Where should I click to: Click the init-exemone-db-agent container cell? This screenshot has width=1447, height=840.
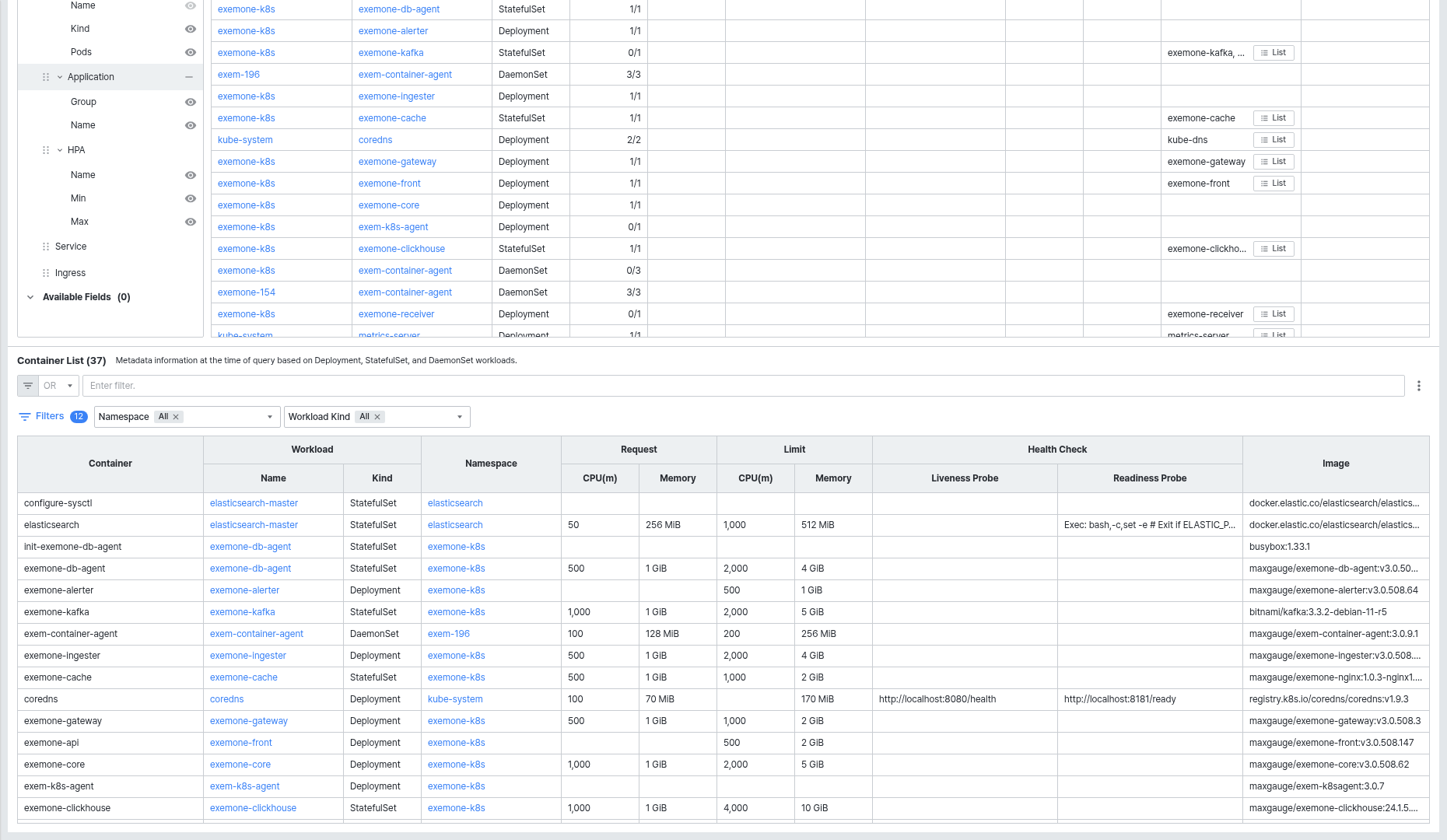point(110,547)
